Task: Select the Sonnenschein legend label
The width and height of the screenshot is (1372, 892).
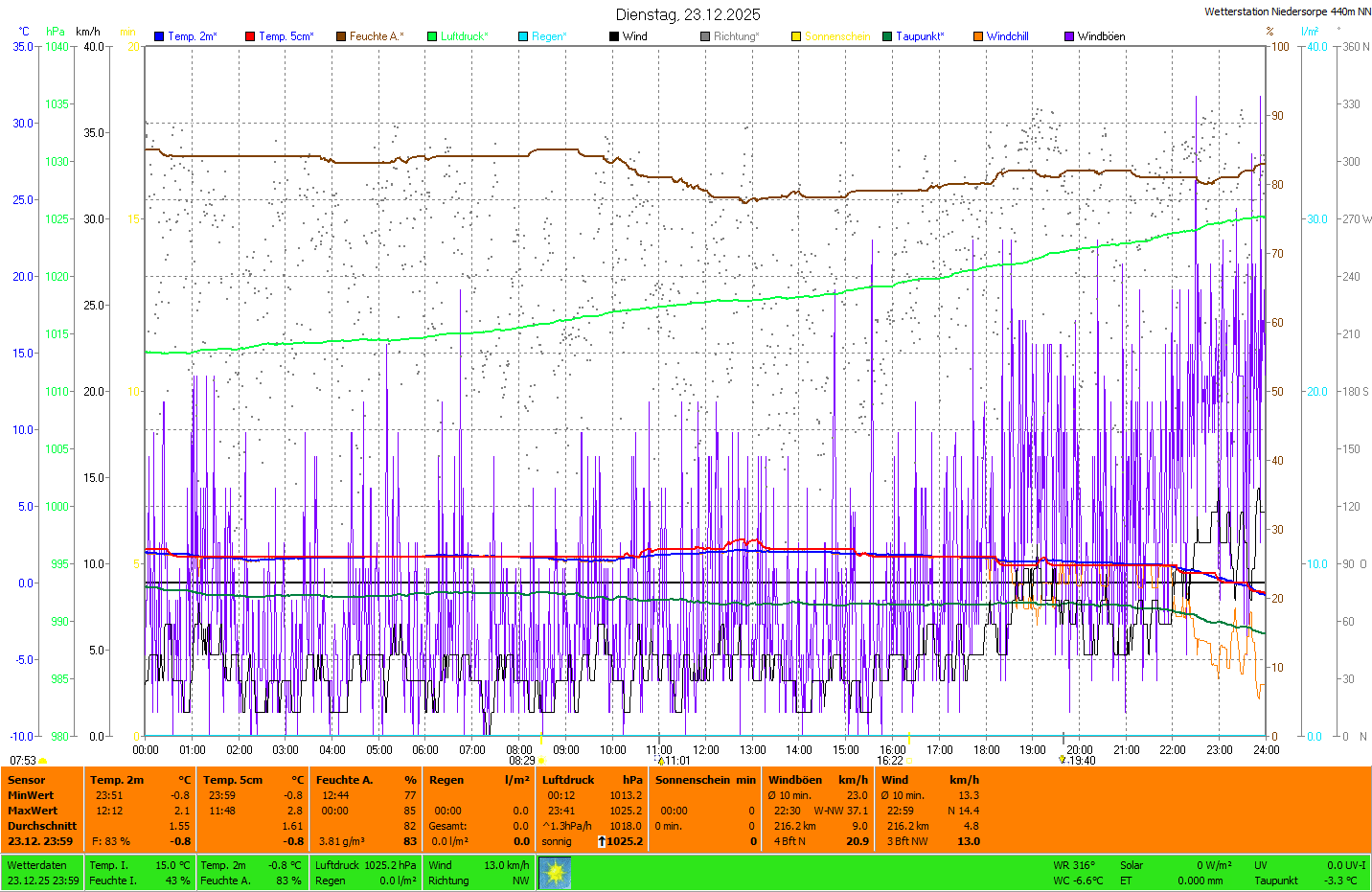Action: click(836, 36)
